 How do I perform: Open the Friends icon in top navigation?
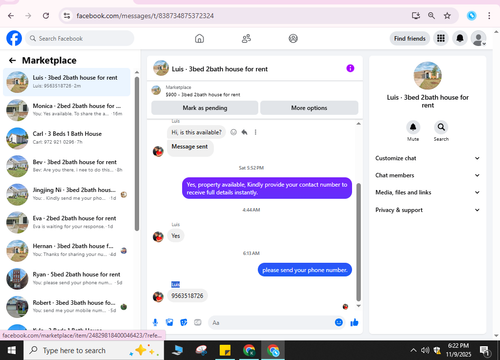point(246,39)
